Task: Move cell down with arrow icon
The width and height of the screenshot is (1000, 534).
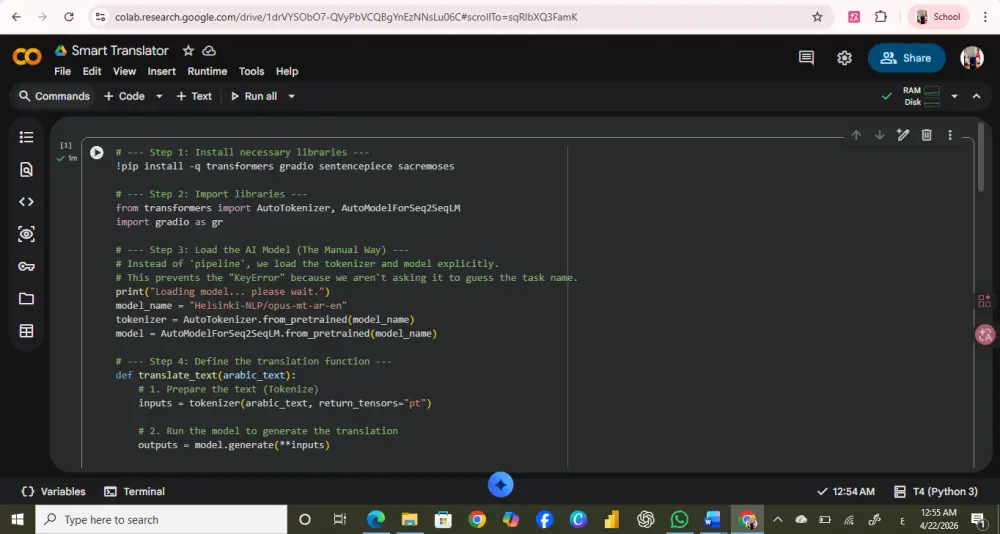Action: tap(879, 135)
